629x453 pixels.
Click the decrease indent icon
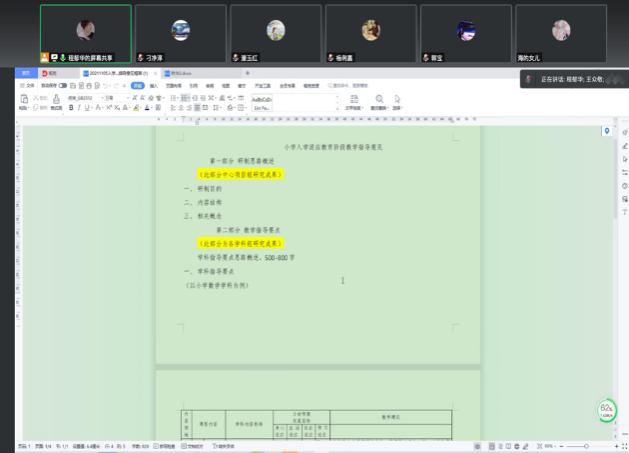click(x=195, y=98)
